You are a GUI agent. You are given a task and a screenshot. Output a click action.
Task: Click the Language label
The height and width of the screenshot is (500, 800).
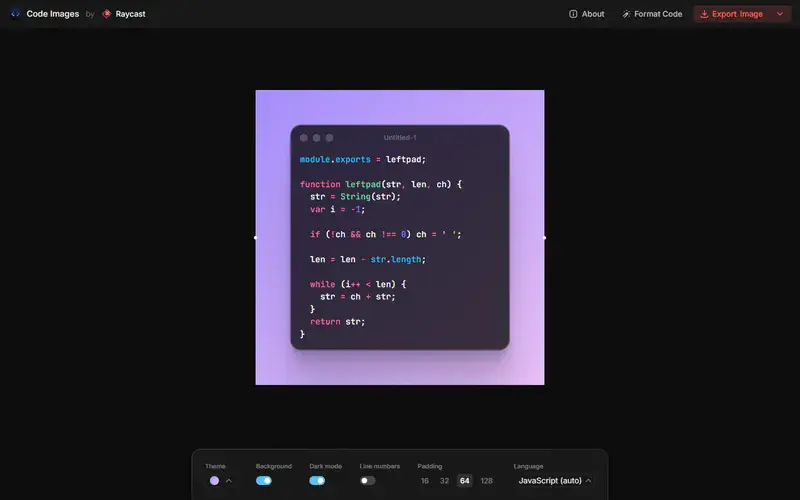528,466
